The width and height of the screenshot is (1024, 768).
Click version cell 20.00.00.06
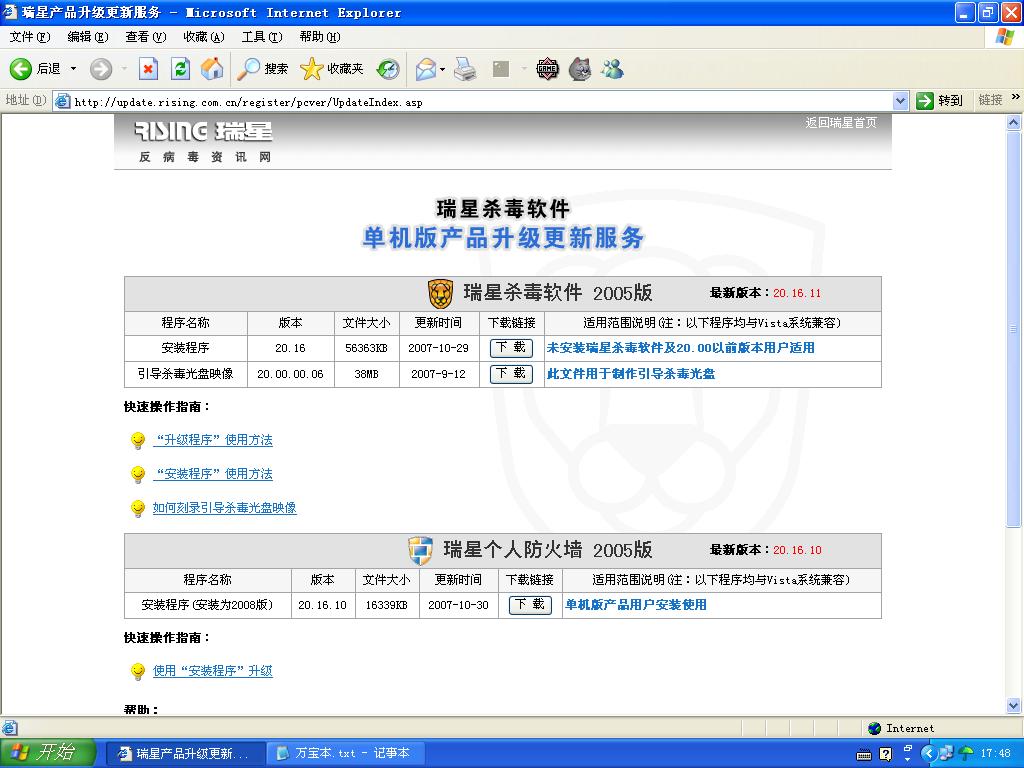coord(291,374)
